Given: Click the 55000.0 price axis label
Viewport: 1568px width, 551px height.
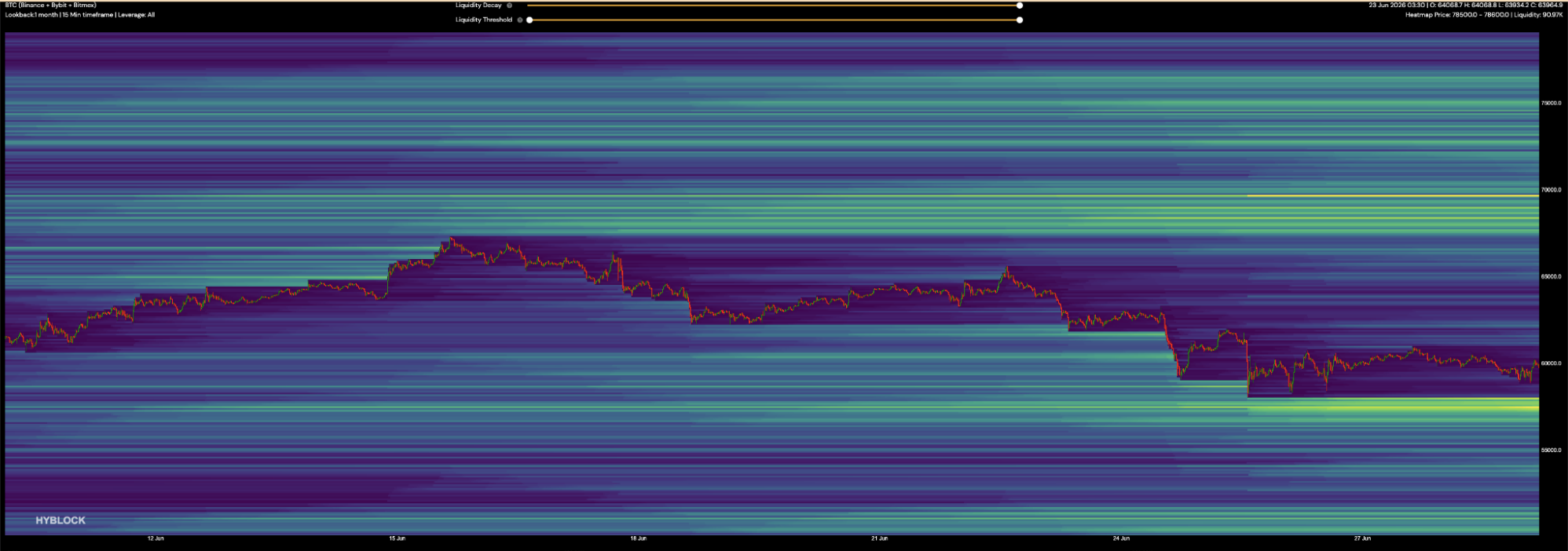Looking at the screenshot, I should (x=1552, y=451).
